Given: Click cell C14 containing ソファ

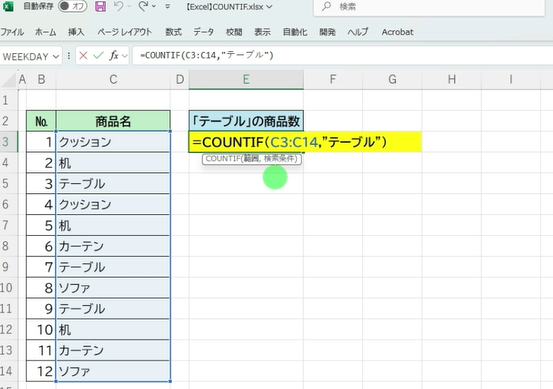Looking at the screenshot, I should 113,371.
